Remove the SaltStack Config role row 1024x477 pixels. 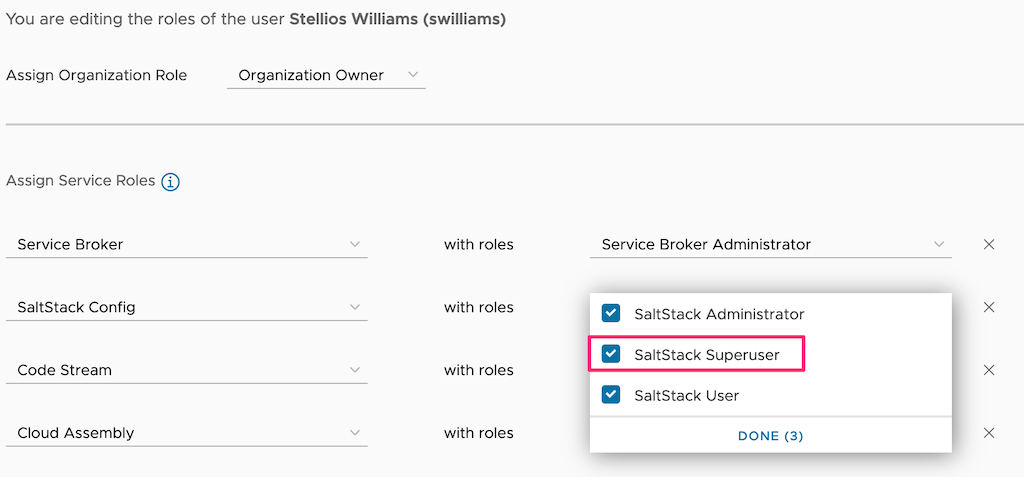click(x=989, y=307)
